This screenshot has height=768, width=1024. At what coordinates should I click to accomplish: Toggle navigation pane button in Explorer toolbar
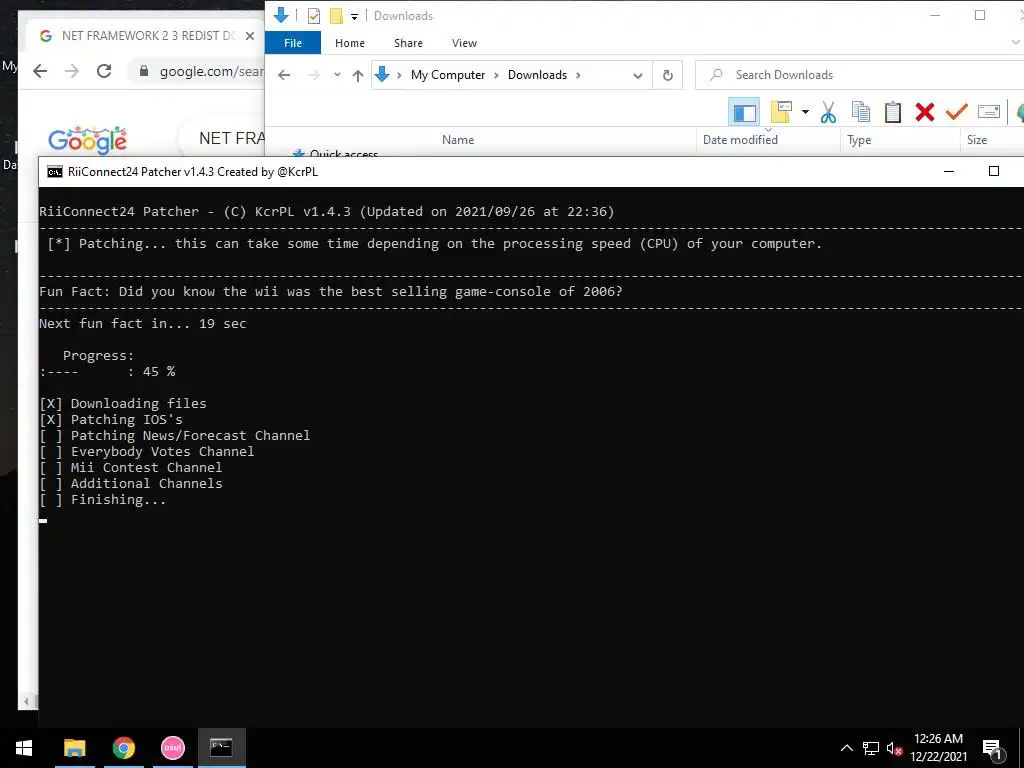(x=744, y=112)
